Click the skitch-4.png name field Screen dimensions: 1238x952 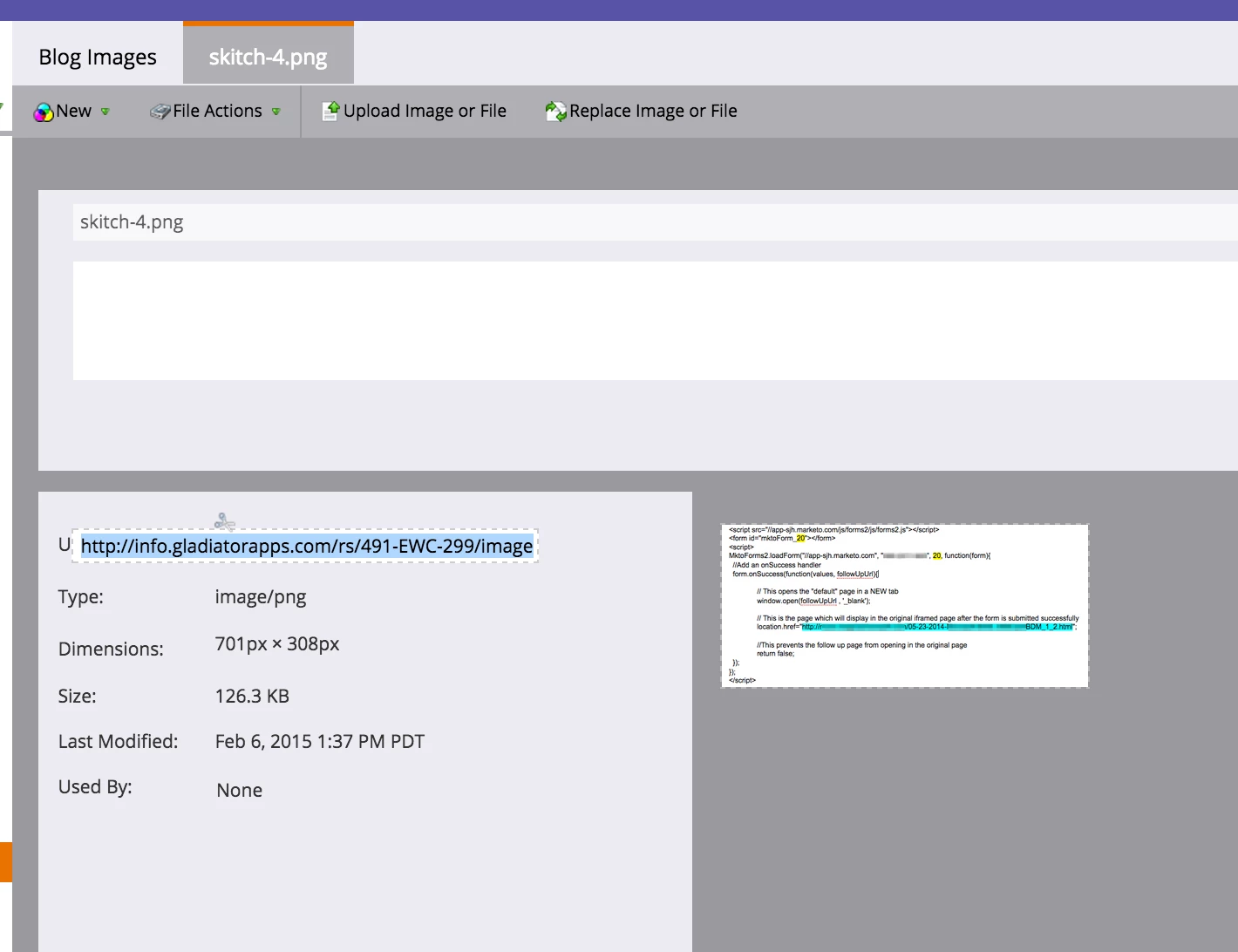[656, 222]
